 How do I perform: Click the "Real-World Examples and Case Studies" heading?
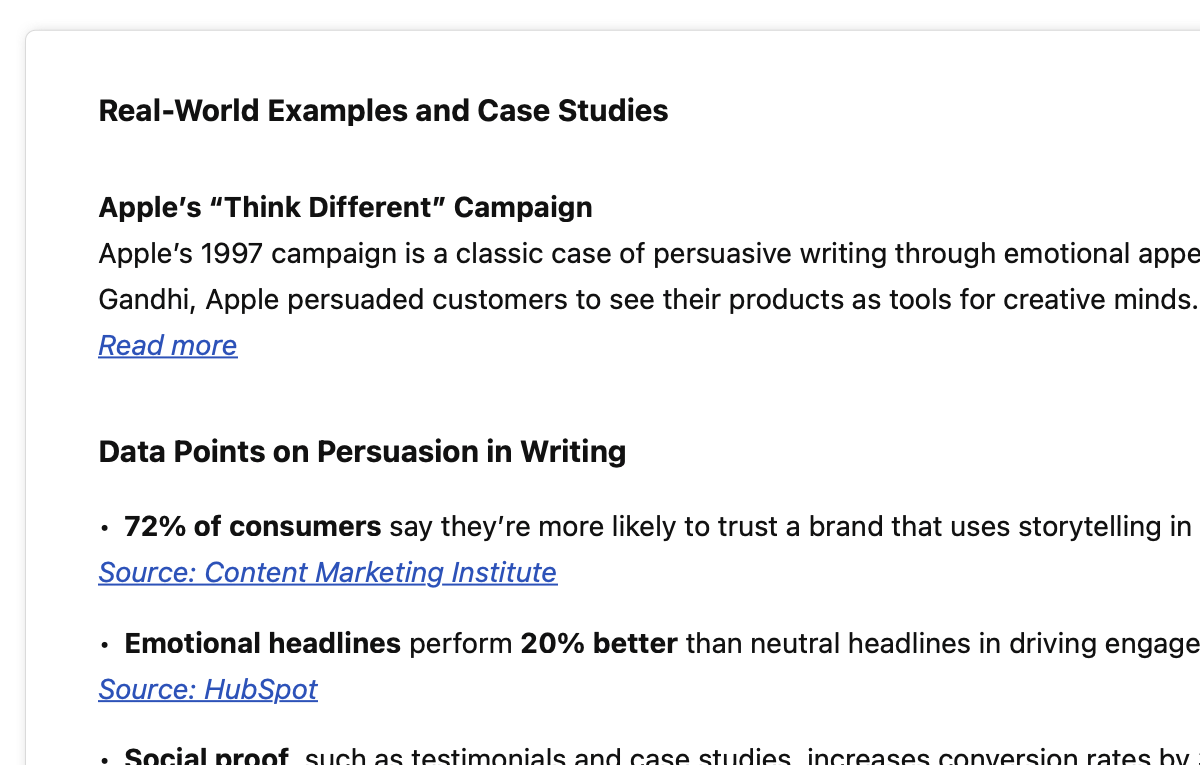(x=383, y=110)
